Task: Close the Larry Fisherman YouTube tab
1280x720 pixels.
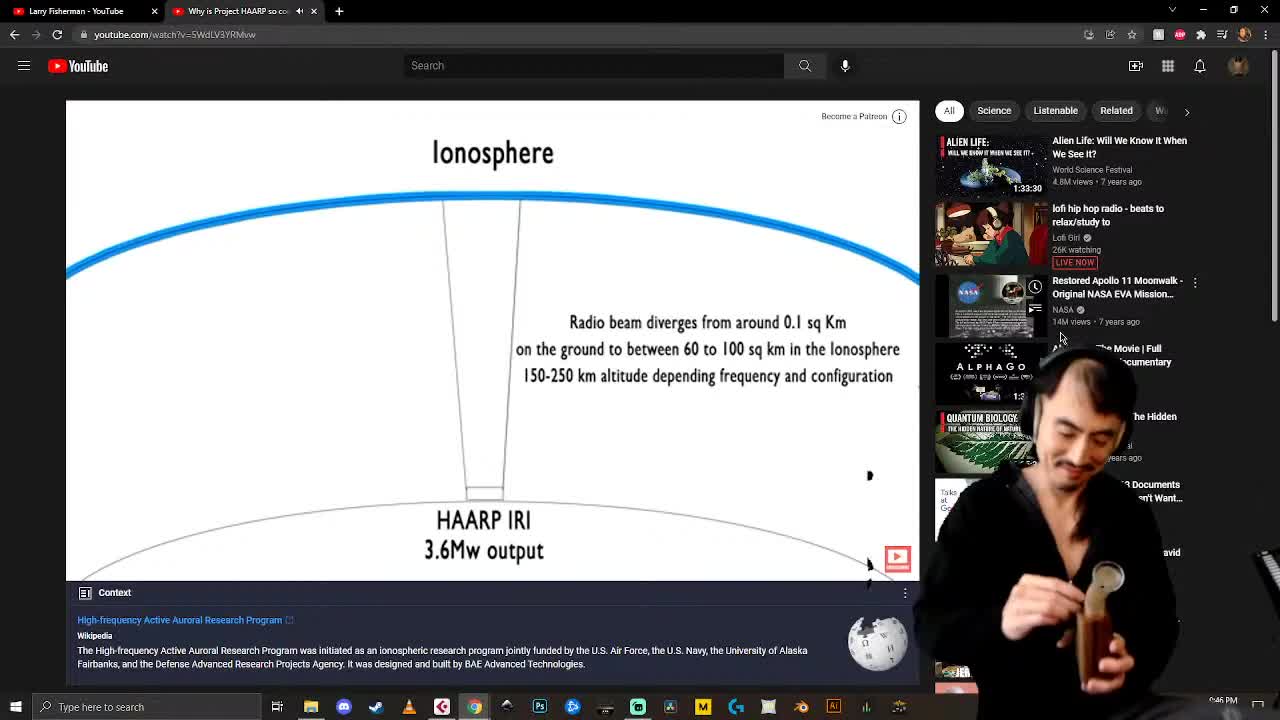Action: click(x=154, y=11)
